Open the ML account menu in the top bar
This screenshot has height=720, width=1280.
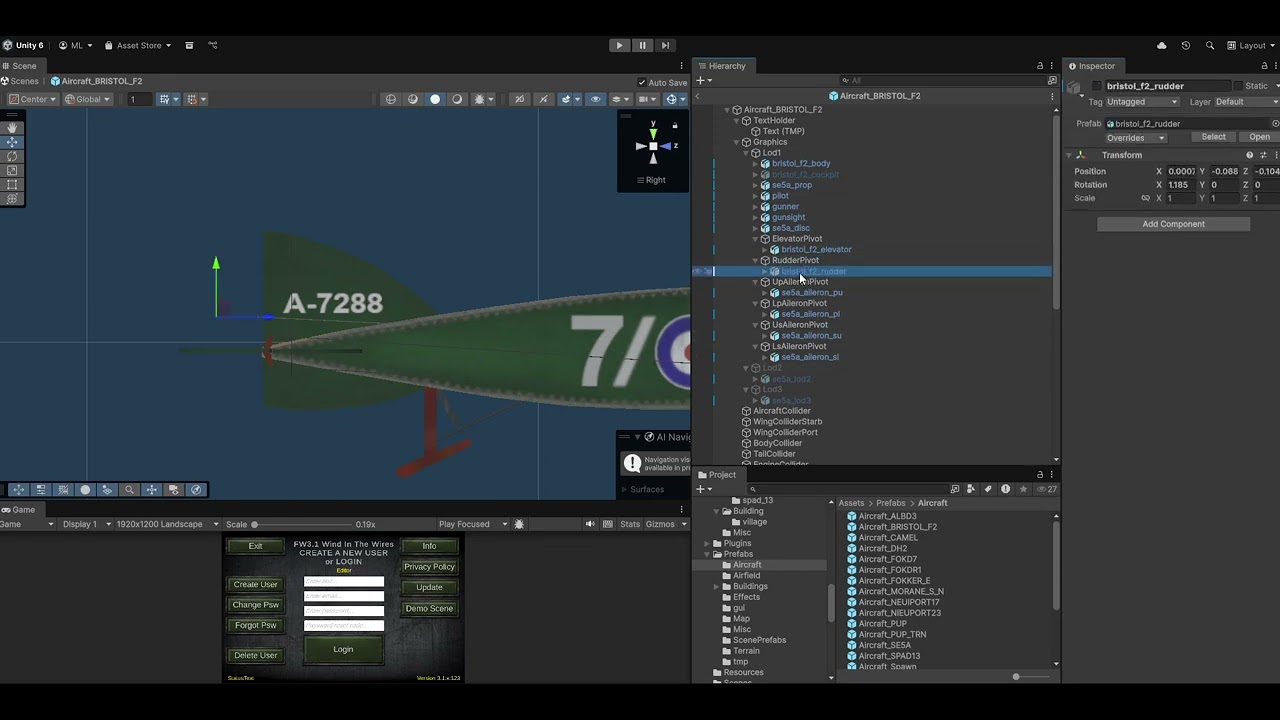coord(74,45)
